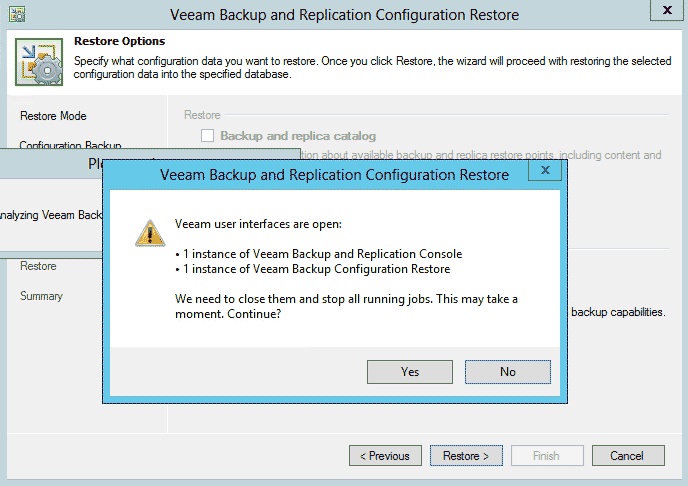
Task: Click 'We need to close them' message text
Action: 346,306
